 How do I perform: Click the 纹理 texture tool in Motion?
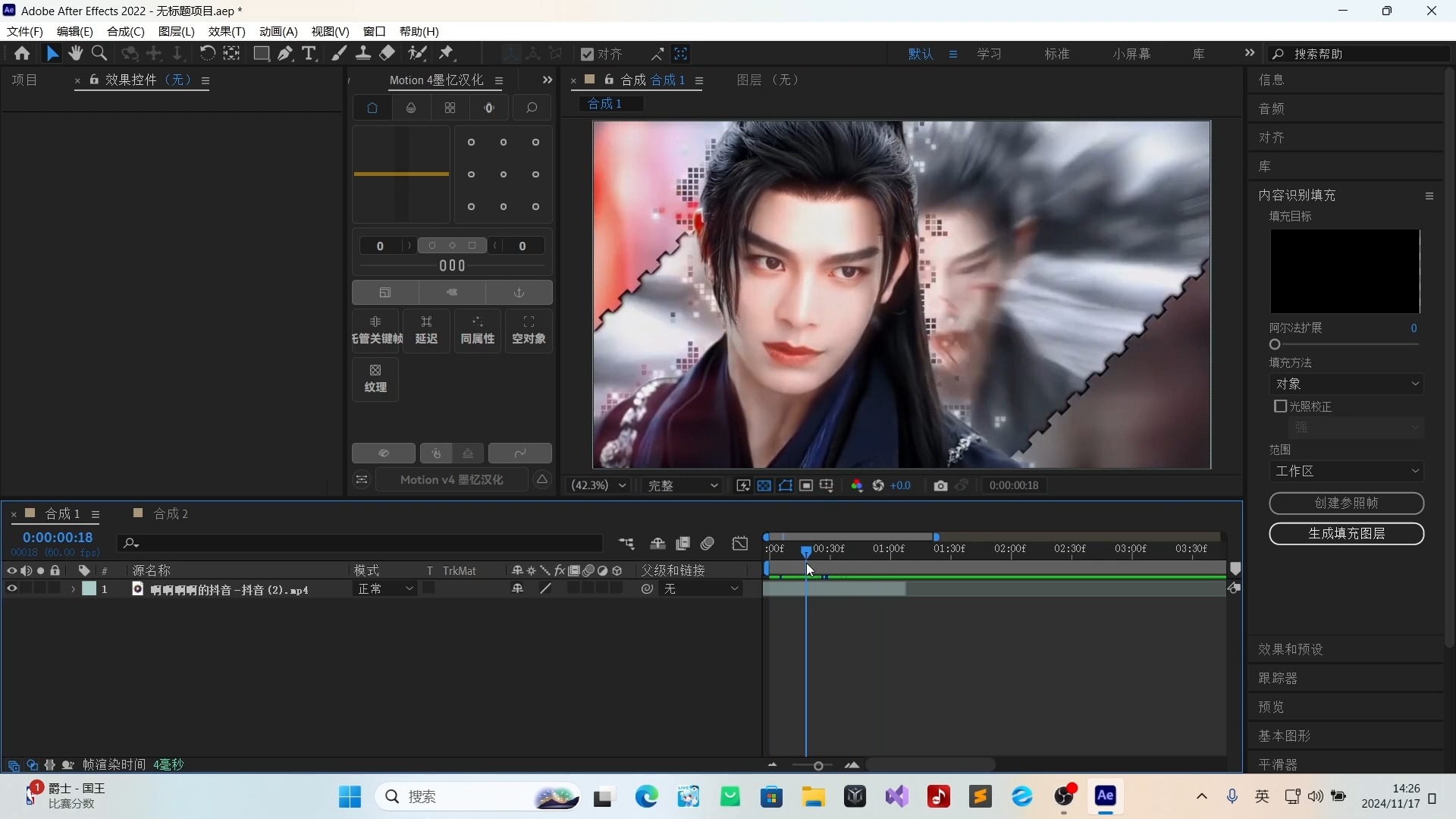(x=375, y=378)
